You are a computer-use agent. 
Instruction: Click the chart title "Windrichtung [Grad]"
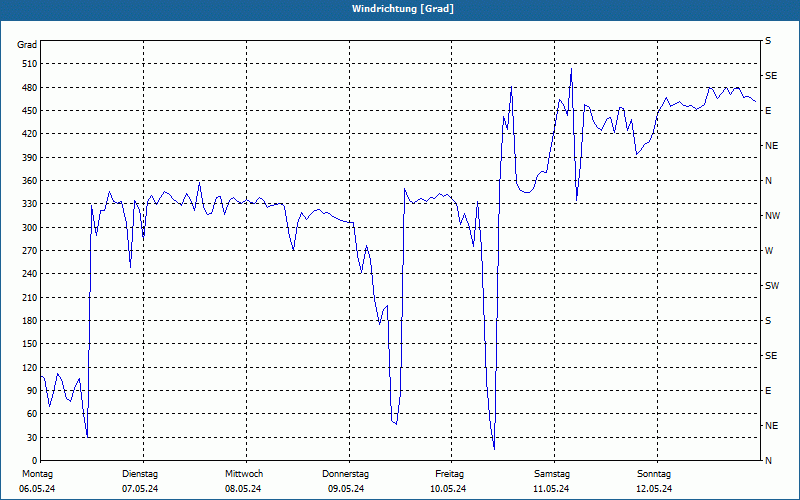click(403, 9)
